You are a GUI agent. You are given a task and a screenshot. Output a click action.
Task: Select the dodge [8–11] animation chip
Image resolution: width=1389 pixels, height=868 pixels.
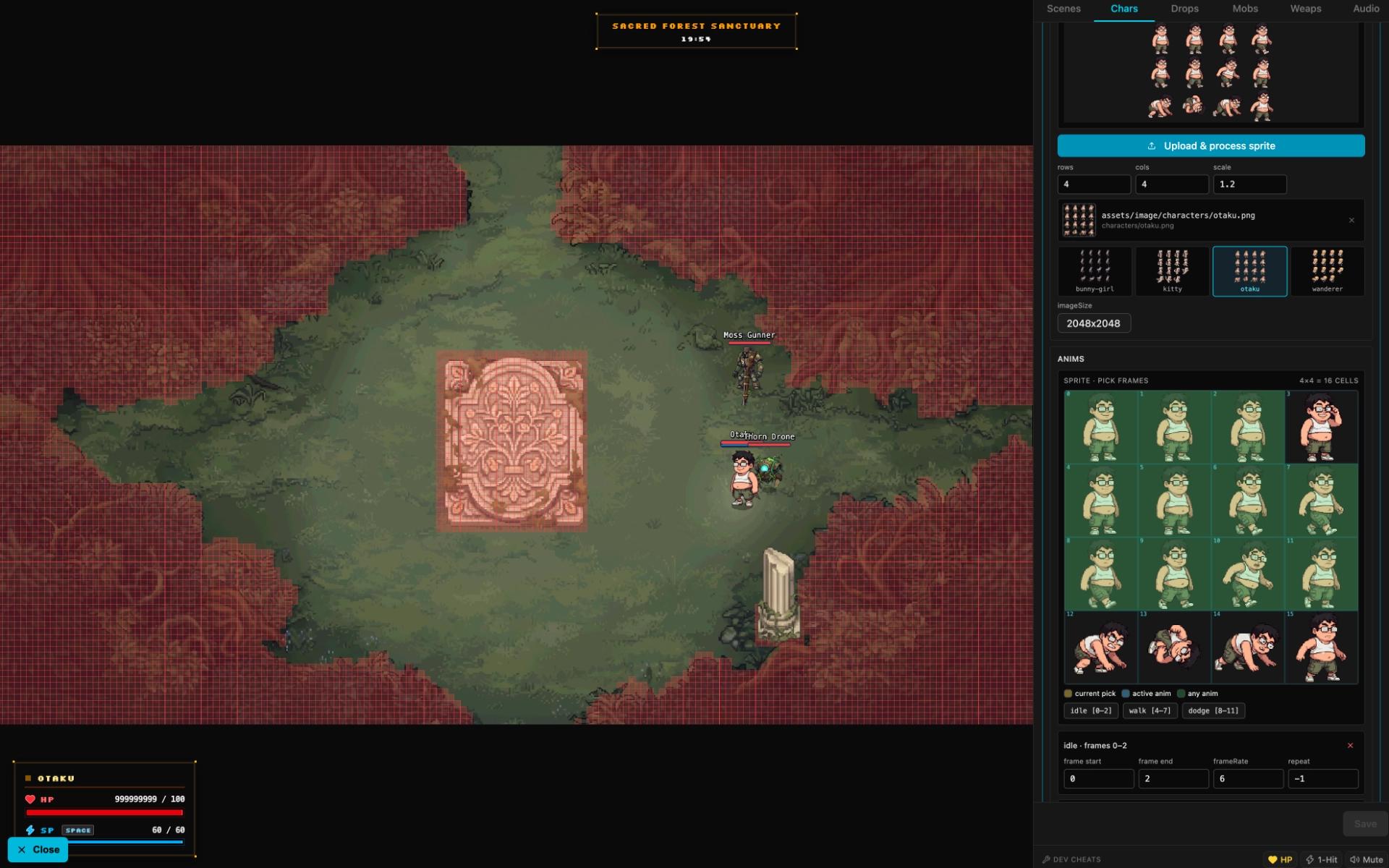1213,710
